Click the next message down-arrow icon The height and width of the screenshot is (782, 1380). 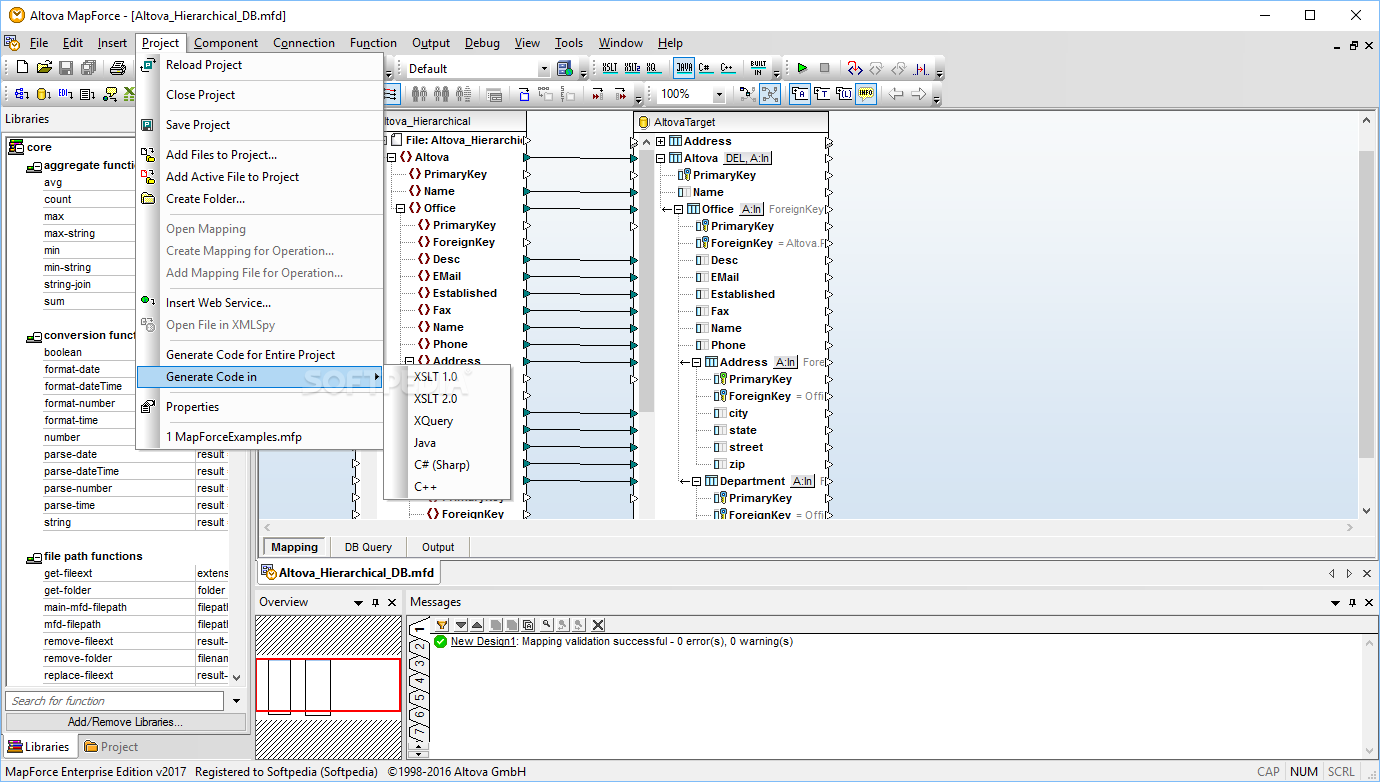point(459,624)
